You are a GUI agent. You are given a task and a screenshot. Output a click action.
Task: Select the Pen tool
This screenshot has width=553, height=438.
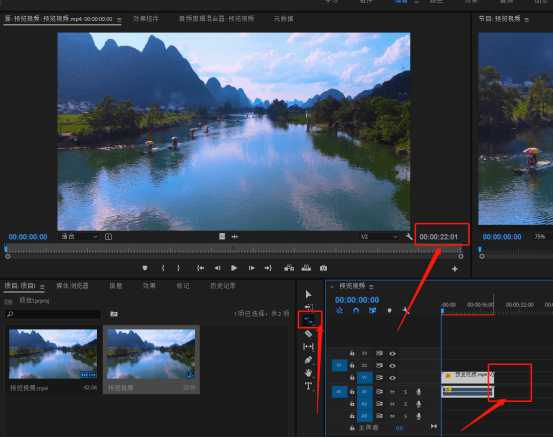click(308, 360)
